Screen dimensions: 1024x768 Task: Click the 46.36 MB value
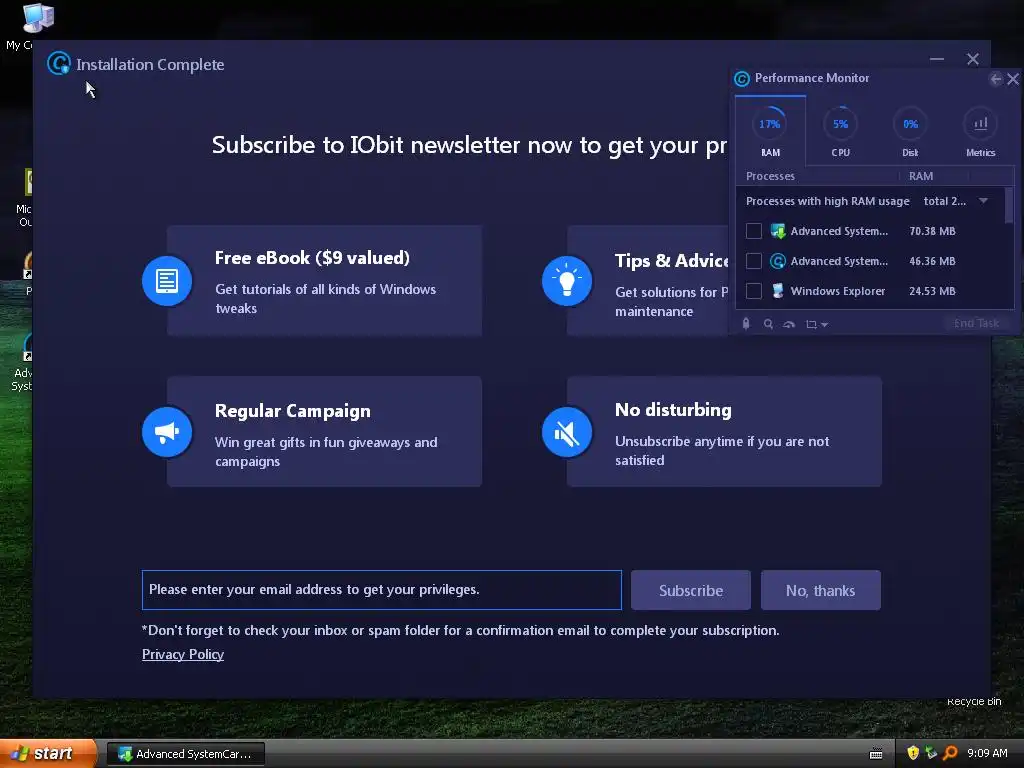tap(932, 261)
